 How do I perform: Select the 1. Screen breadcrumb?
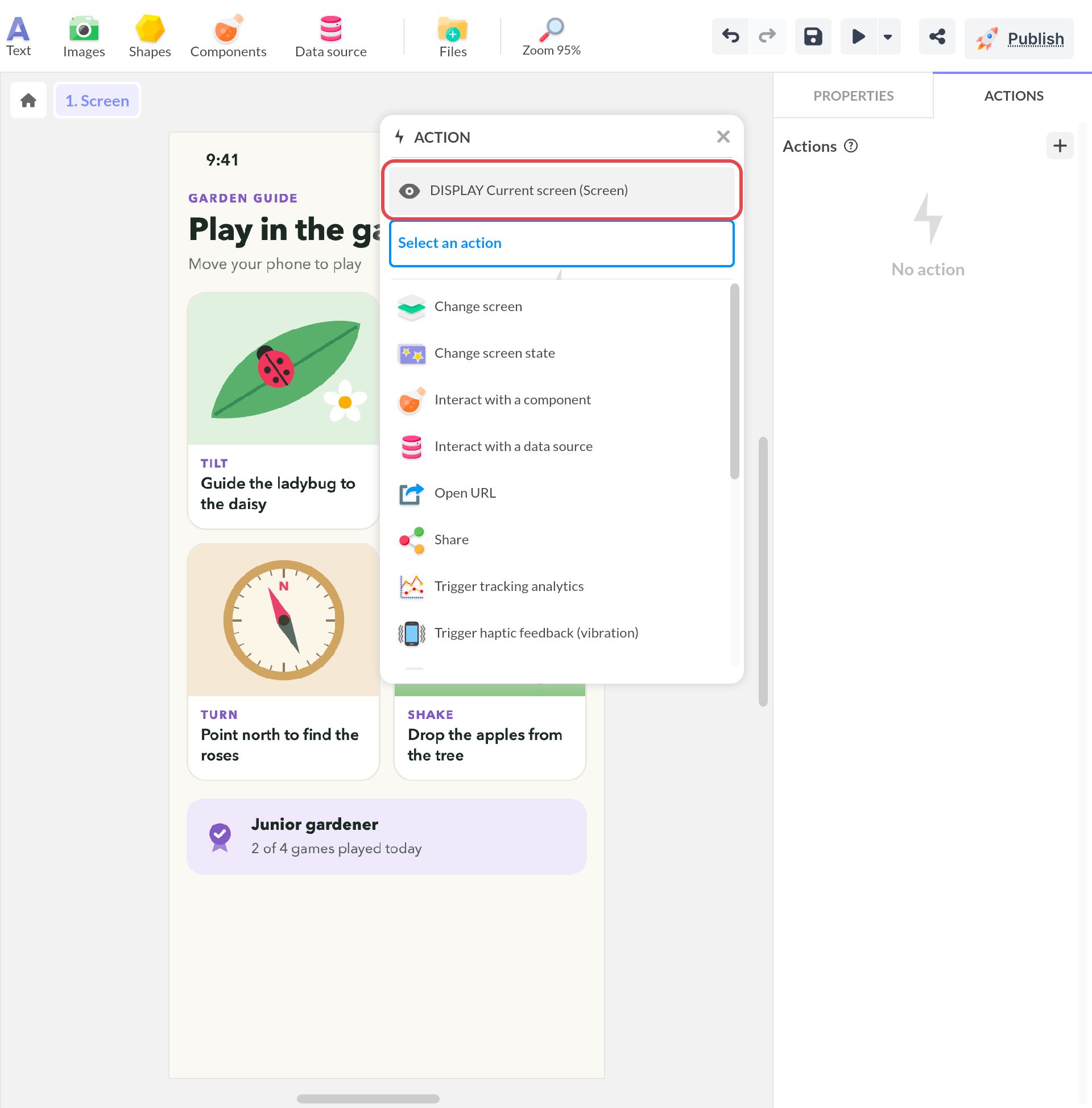tap(97, 101)
